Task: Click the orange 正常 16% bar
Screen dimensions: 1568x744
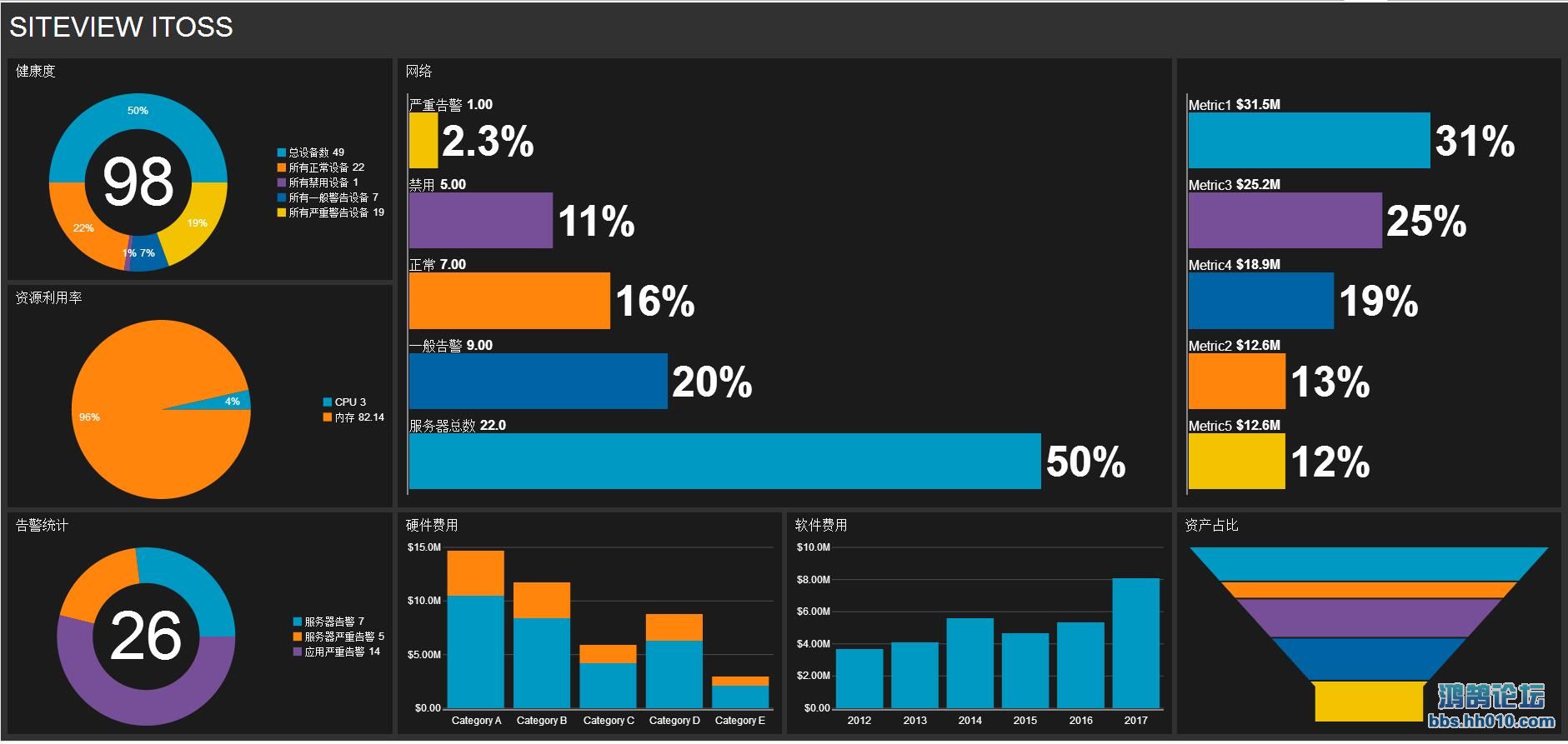Action: coord(509,301)
